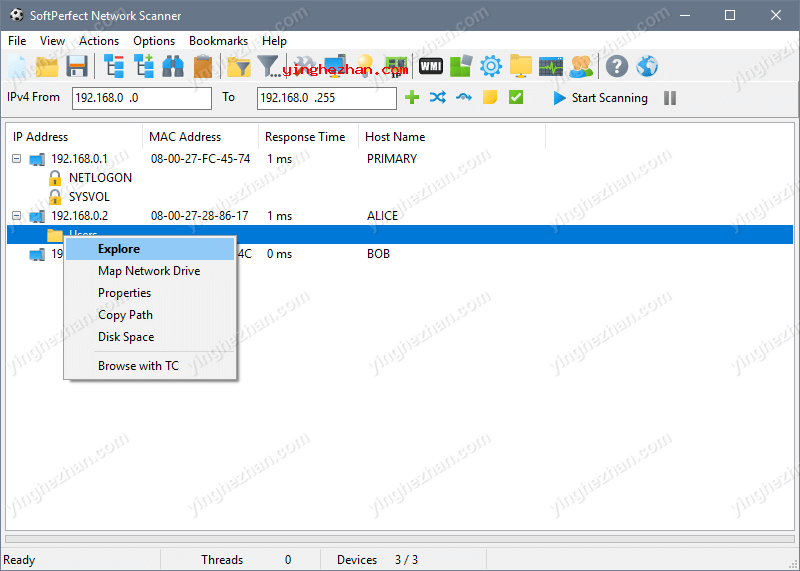Click the BOB host name
This screenshot has width=800, height=571.
[378, 254]
